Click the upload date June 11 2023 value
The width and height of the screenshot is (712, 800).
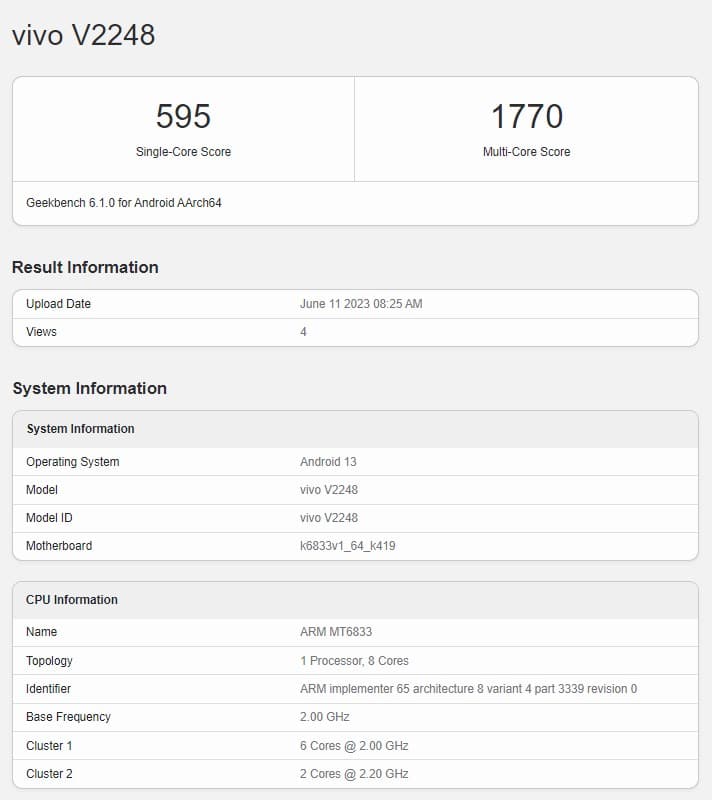pos(361,304)
